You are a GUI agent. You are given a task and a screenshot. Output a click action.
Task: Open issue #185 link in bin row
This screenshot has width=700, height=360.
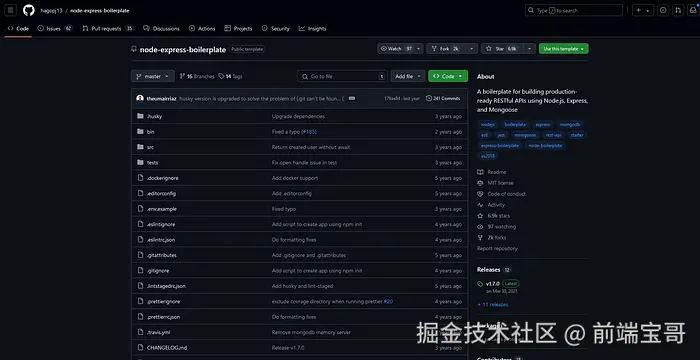click(309, 132)
